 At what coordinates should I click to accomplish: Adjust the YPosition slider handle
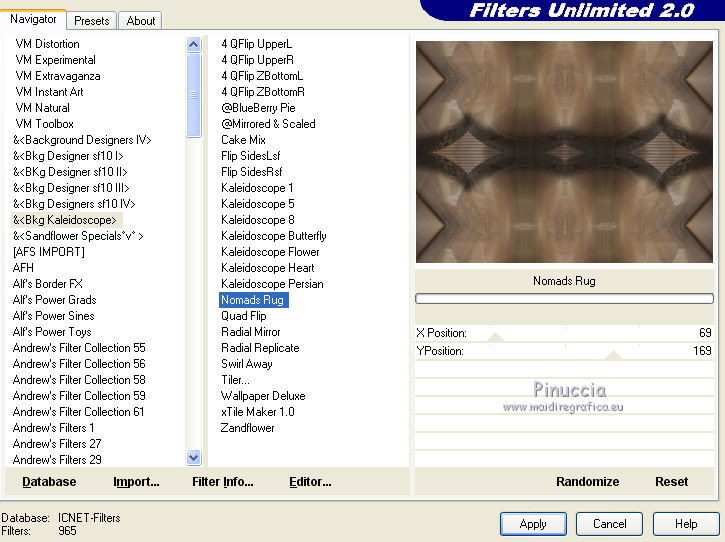613,355
